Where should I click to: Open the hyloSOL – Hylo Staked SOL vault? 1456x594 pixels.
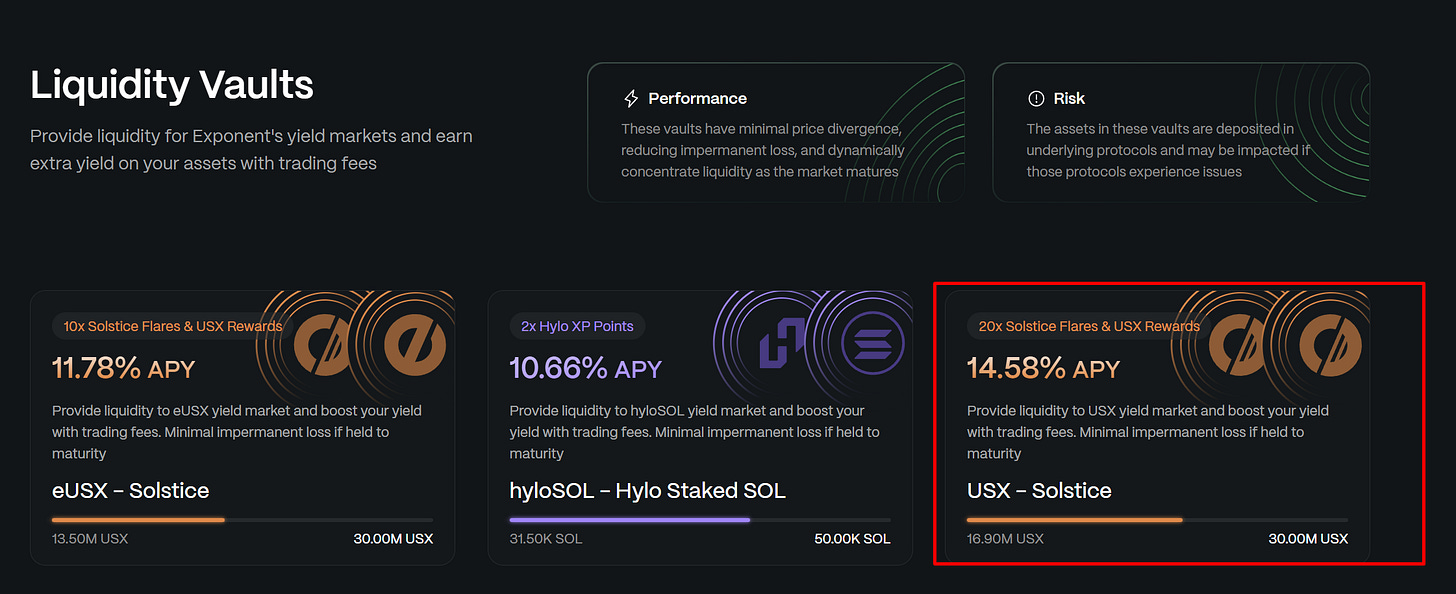(x=700, y=428)
